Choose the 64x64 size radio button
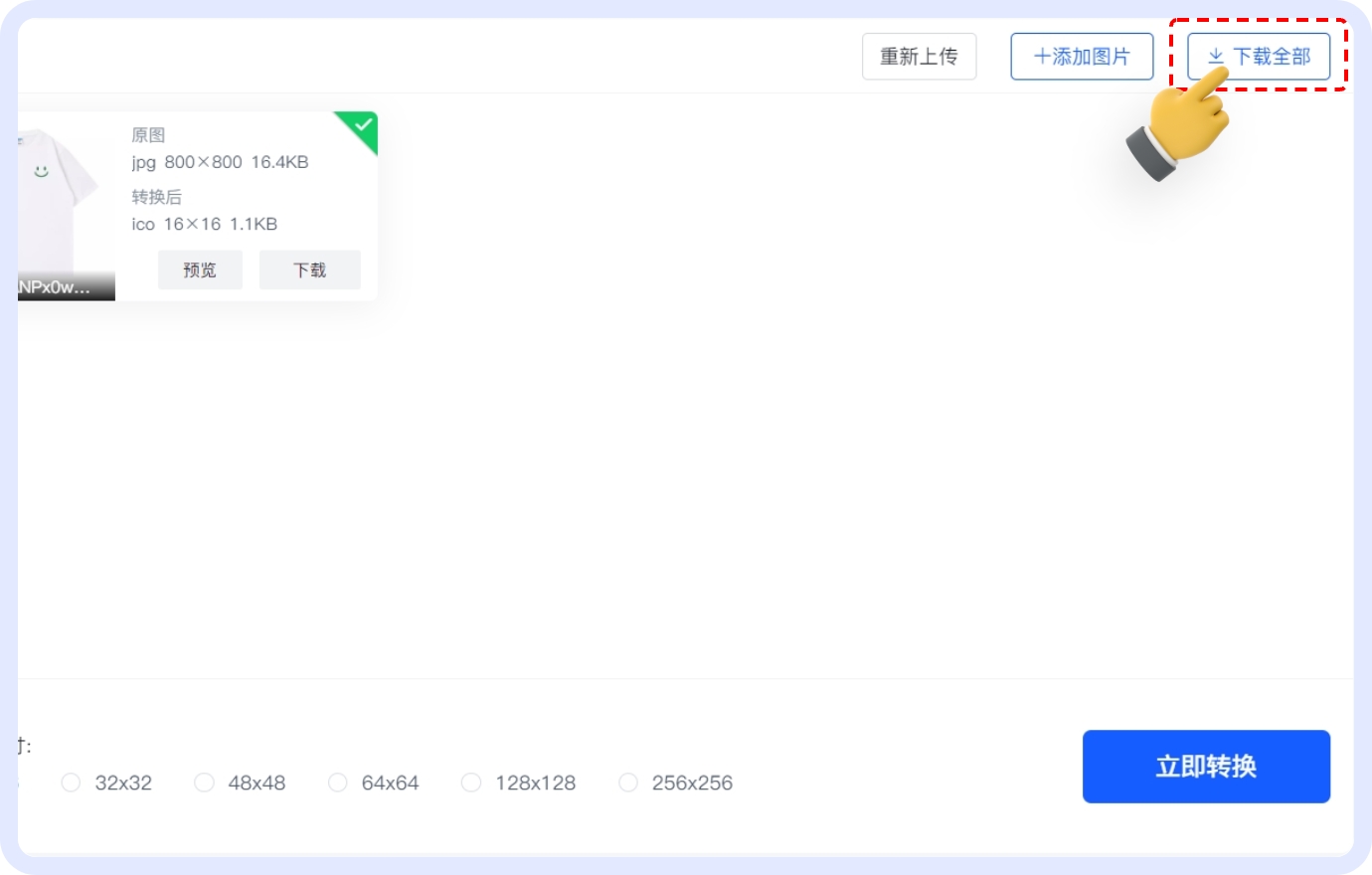 338,783
